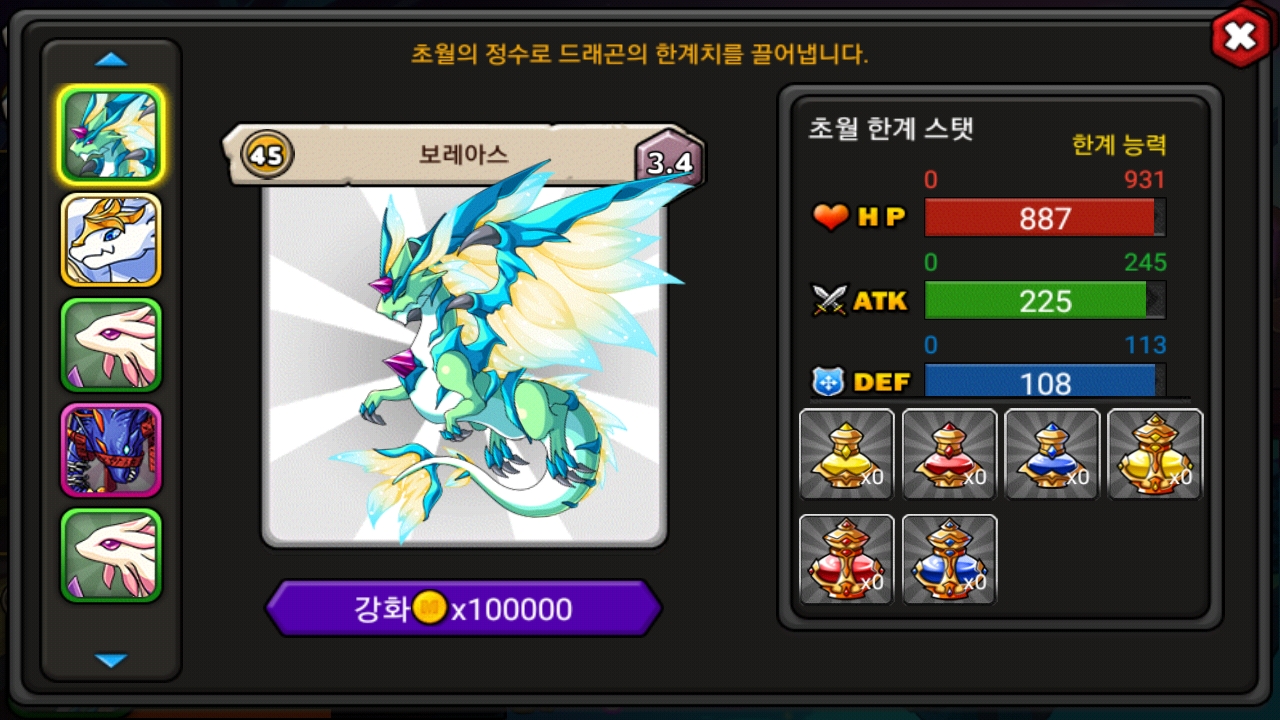
Task: Select the small red essence potion
Action: (950, 454)
